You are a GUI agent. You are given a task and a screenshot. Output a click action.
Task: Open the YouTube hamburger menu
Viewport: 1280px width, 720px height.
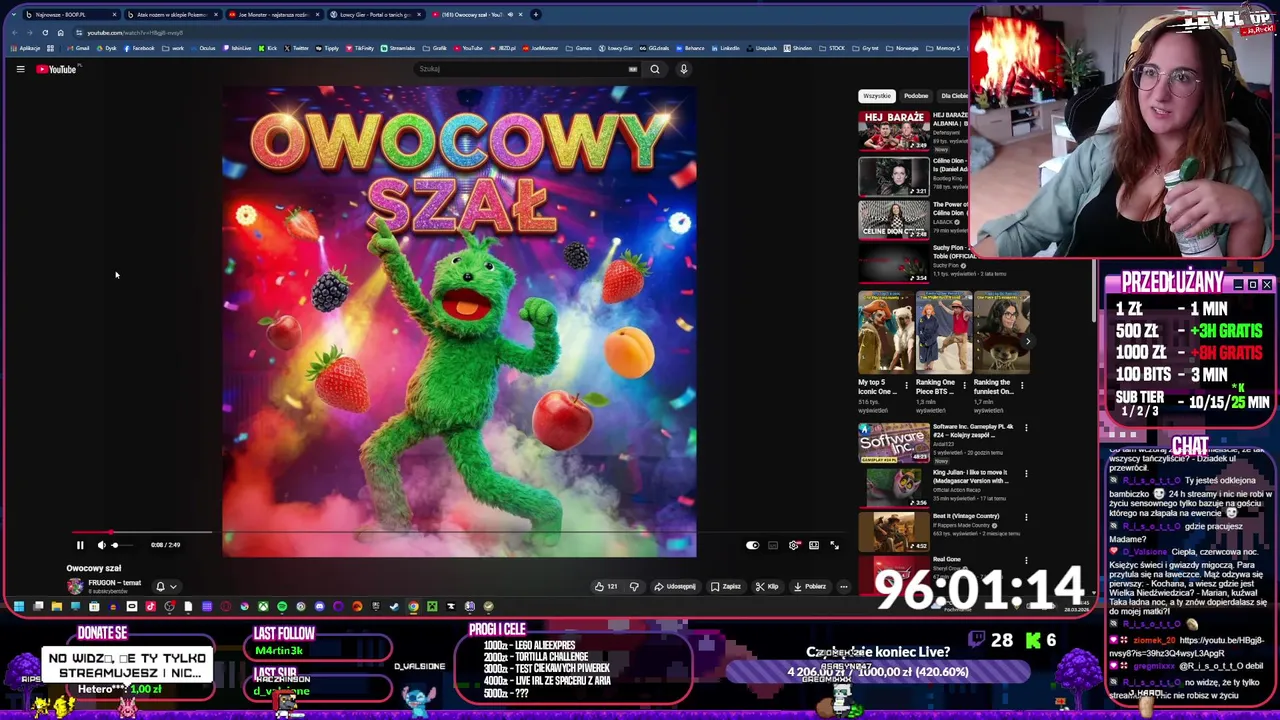pos(20,69)
